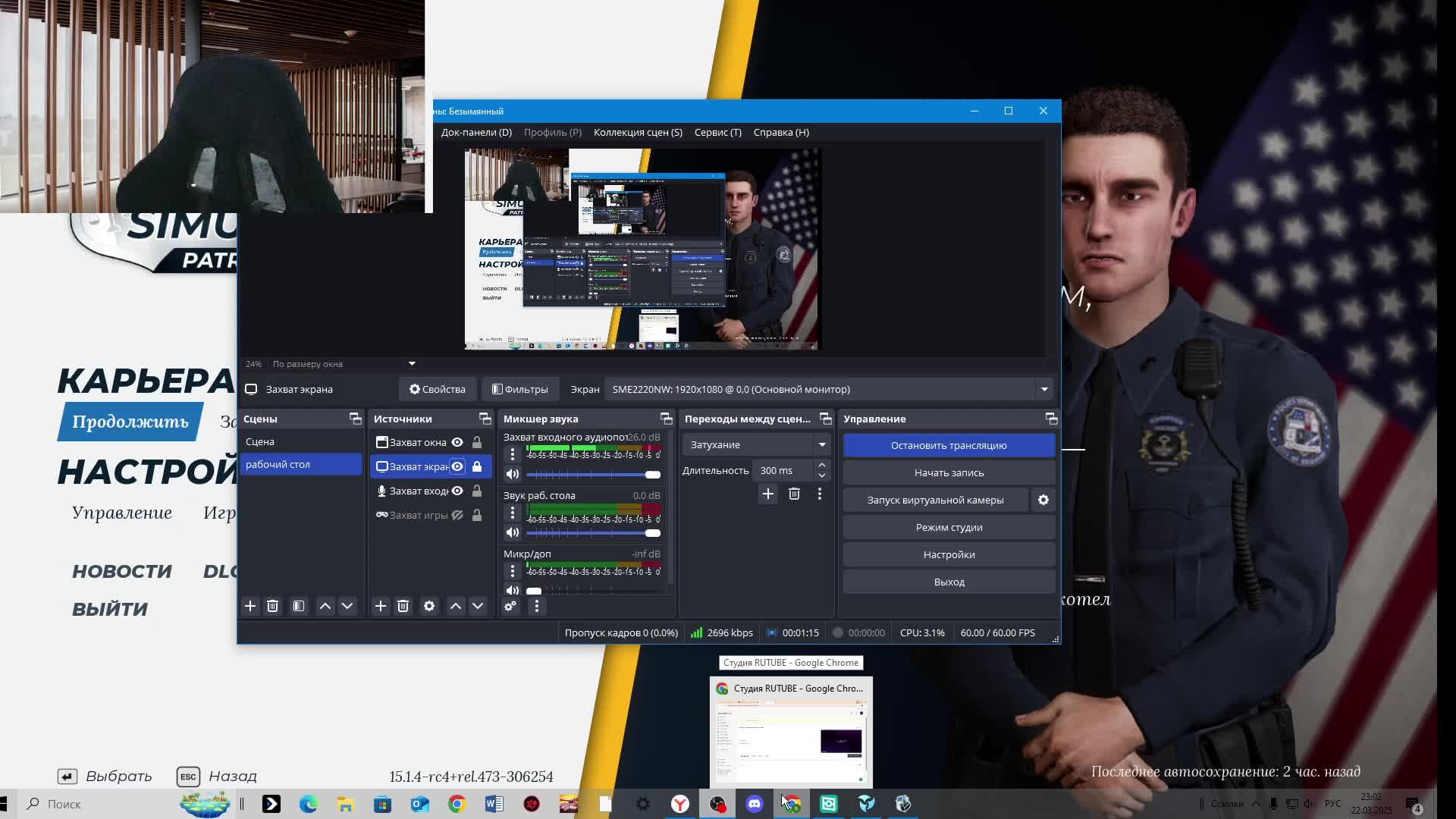Screen dimensions: 1456x819
Task: Delete selected scene with trash icon
Action: pos(273,606)
